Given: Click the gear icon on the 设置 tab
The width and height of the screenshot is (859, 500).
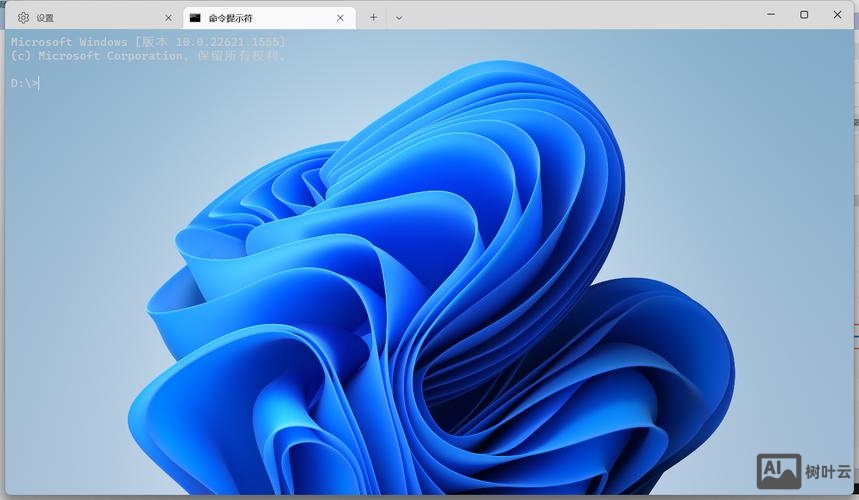Looking at the screenshot, I should [23, 17].
